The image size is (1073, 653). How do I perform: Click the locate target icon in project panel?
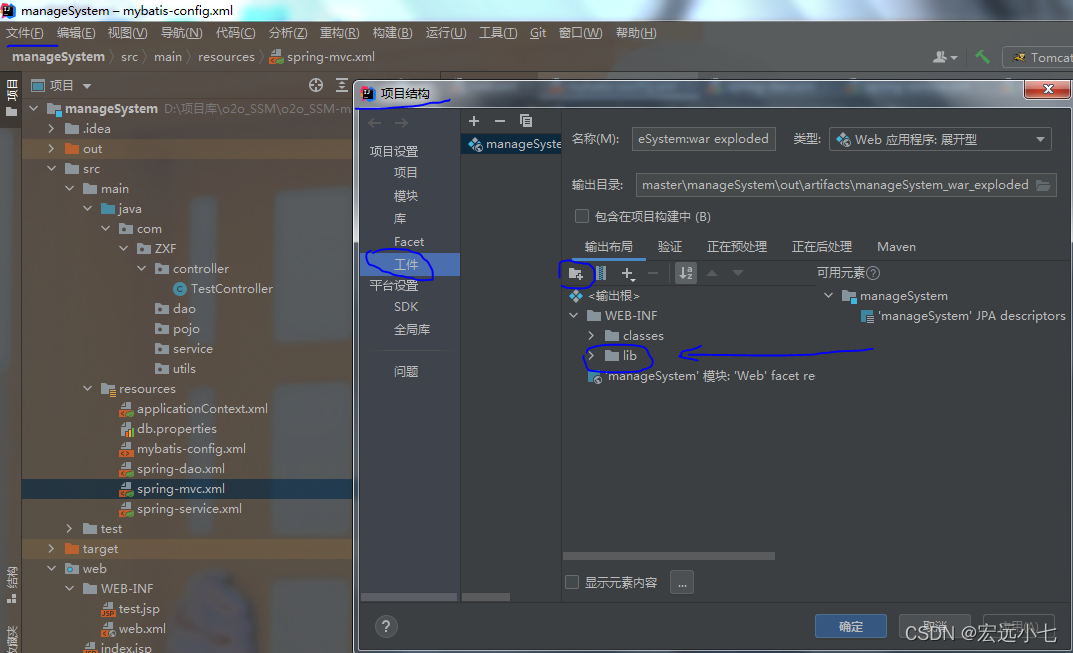(315, 85)
